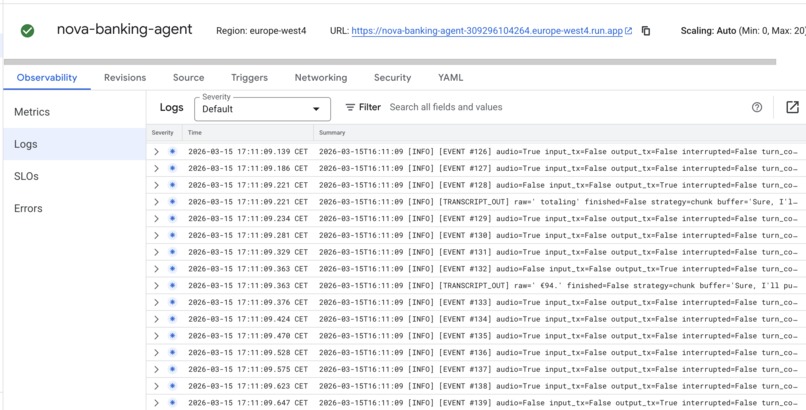Click severity icon of EVENT #130 row
Viewport: 806px width, 410px height.
point(172,235)
